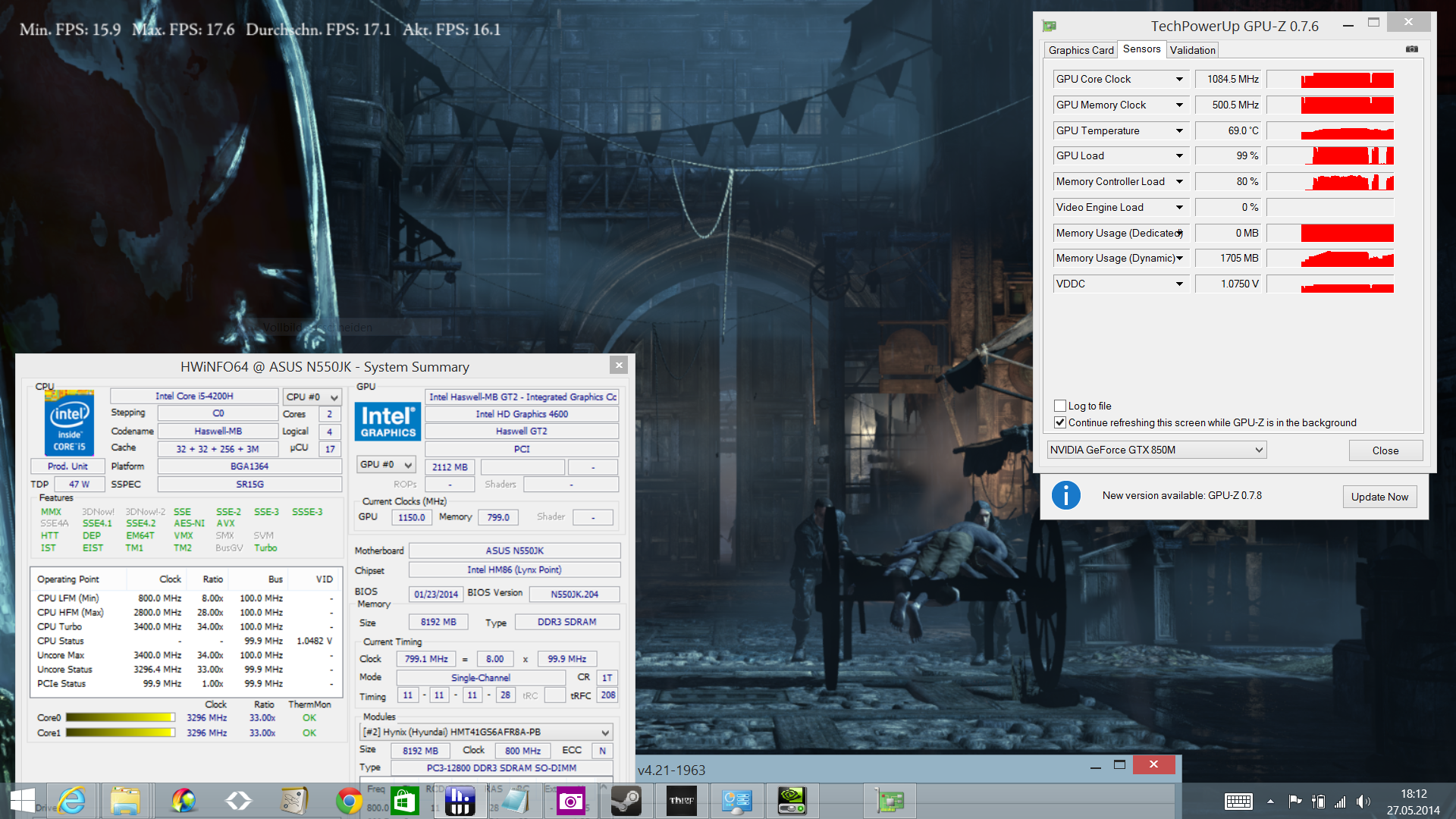Click the Intel HD Graphics 4600 field
1456x819 pixels.
pyautogui.click(x=522, y=414)
